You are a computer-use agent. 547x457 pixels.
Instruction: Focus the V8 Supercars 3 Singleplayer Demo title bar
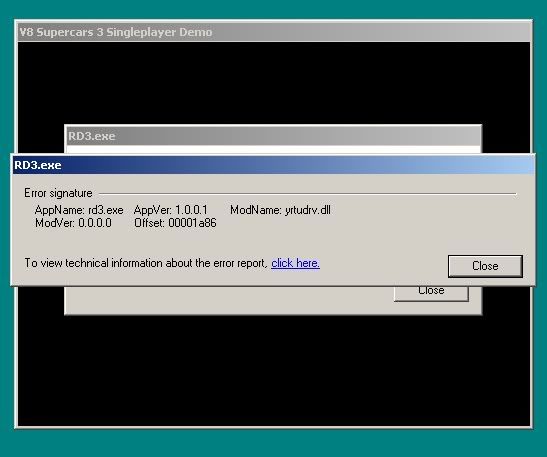point(274,32)
